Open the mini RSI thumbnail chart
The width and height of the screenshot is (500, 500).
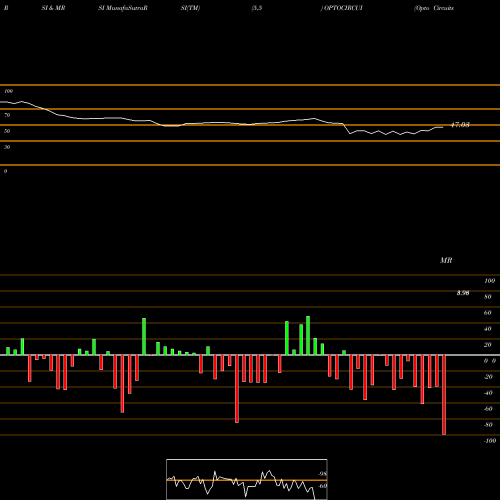pos(247,479)
